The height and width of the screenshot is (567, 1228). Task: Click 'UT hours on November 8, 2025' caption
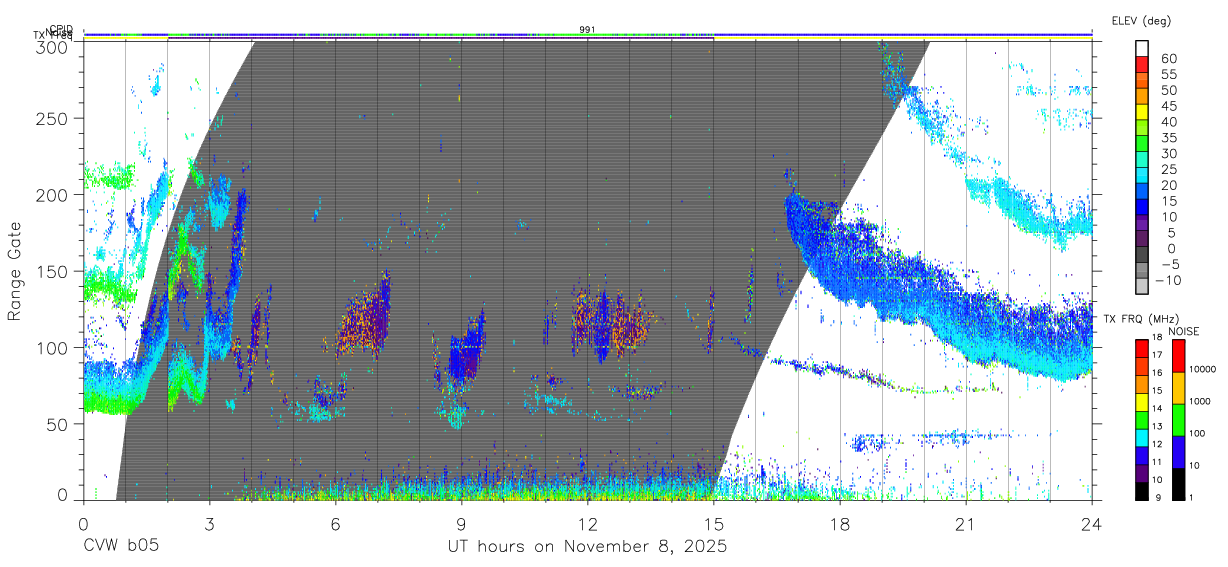coord(587,548)
